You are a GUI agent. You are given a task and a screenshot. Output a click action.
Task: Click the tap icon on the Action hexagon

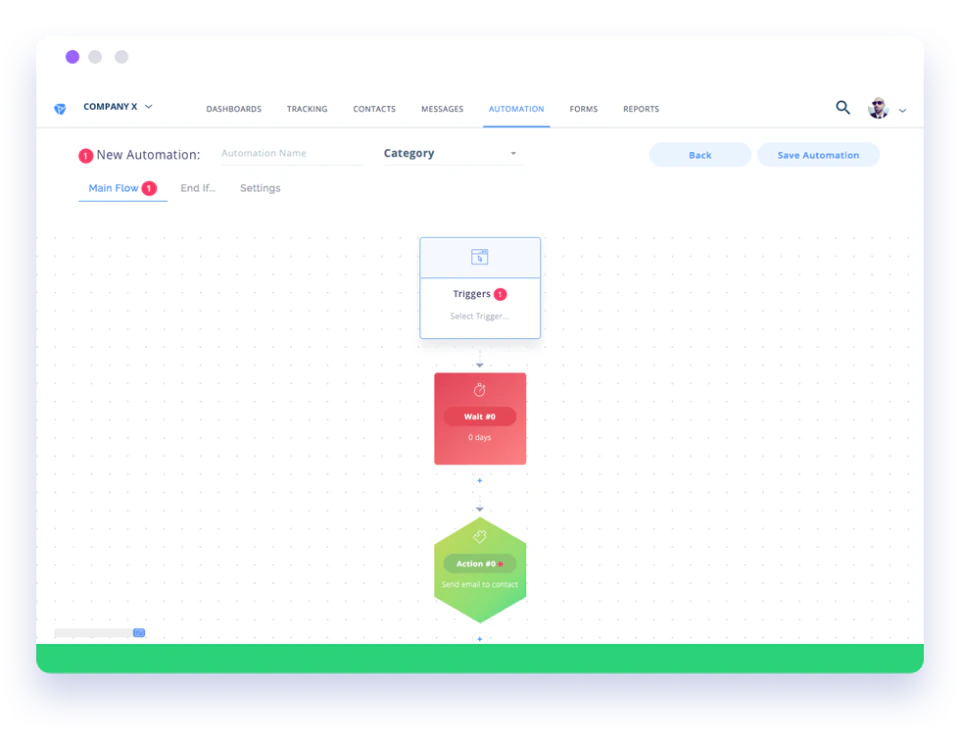[479, 537]
